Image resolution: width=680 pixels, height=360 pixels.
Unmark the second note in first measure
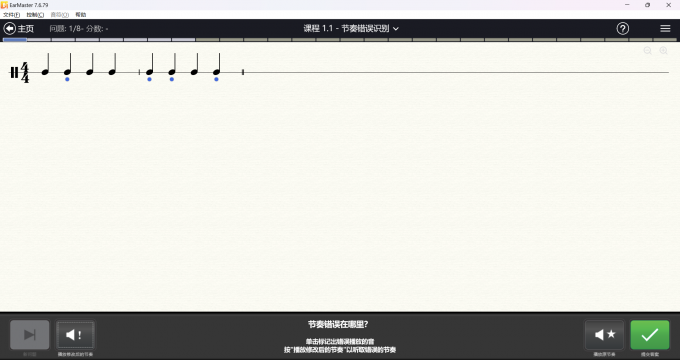pyautogui.click(x=68, y=65)
